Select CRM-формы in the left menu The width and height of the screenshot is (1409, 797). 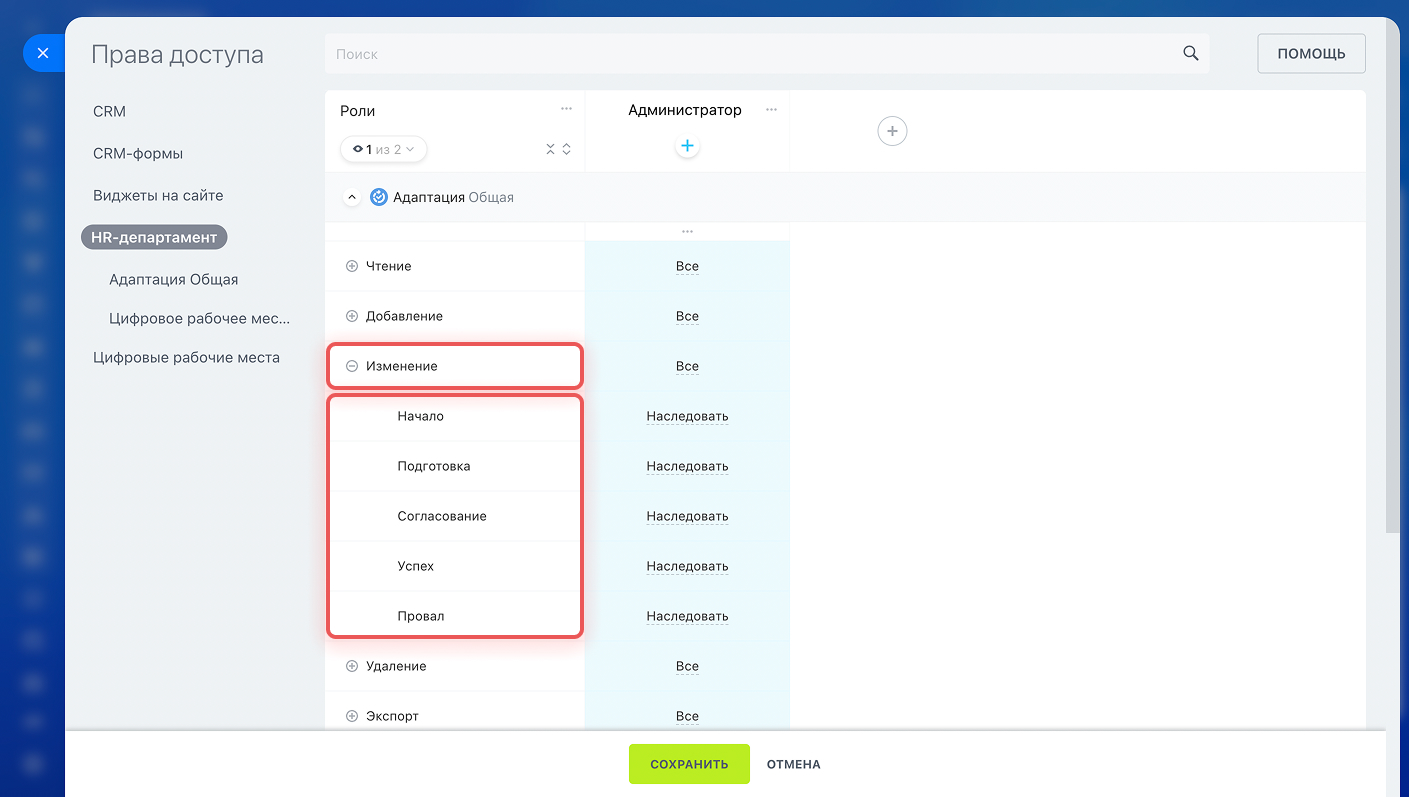[138, 154]
